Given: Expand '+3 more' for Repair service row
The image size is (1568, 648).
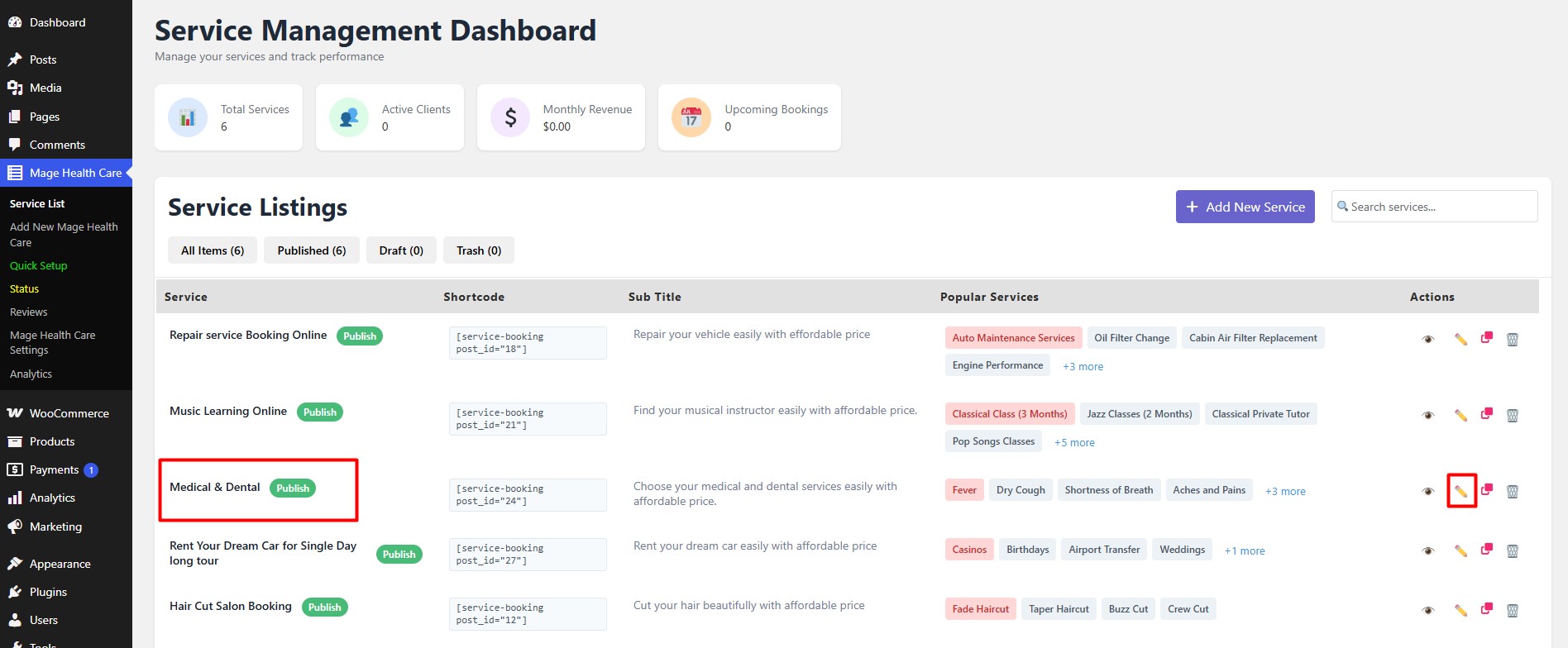Looking at the screenshot, I should pyautogui.click(x=1083, y=366).
